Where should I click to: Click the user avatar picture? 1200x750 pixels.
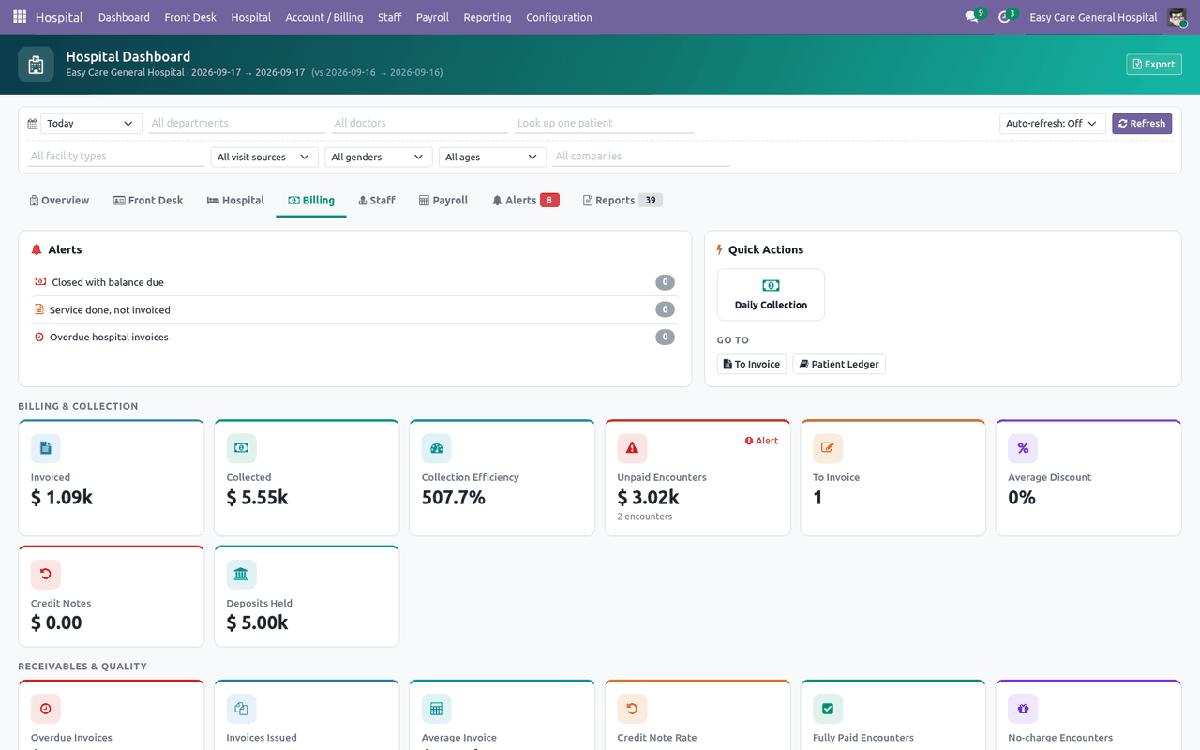point(1177,17)
